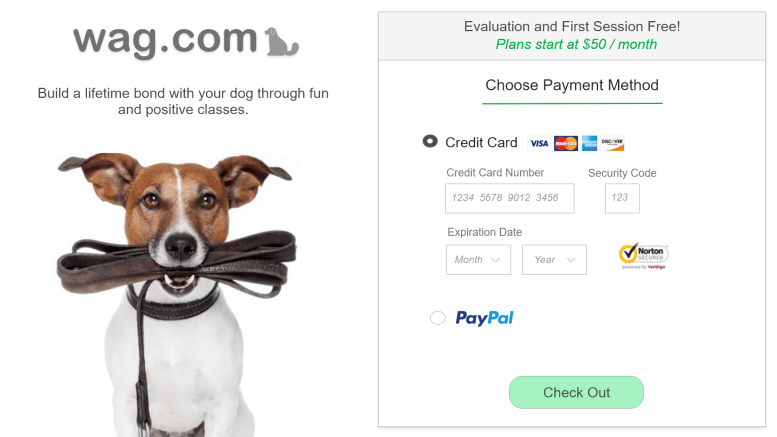
Task: Focus the Security Code input field
Action: (622, 198)
